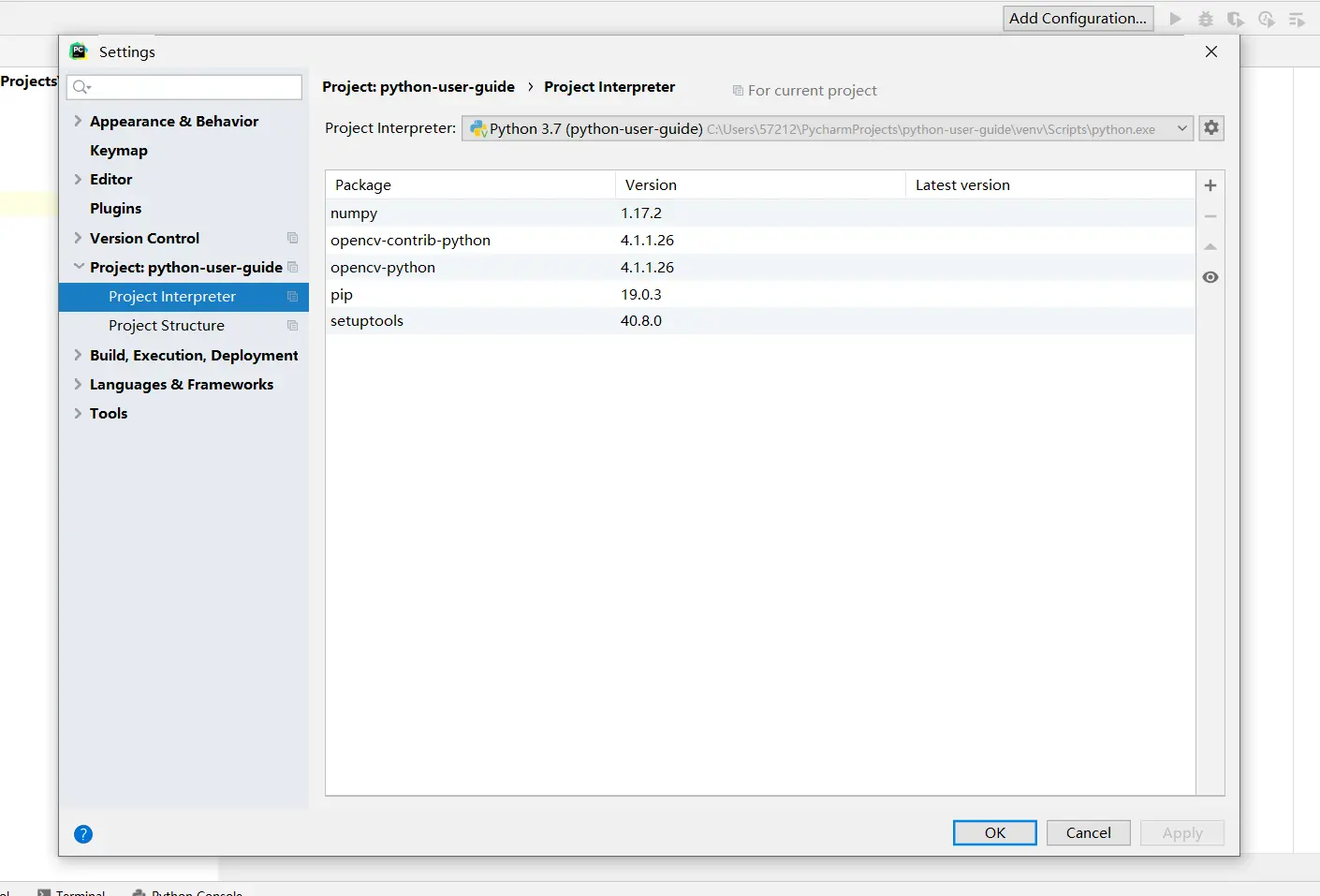Open the interpreter gear settings menu
1320x896 pixels.
click(x=1211, y=128)
